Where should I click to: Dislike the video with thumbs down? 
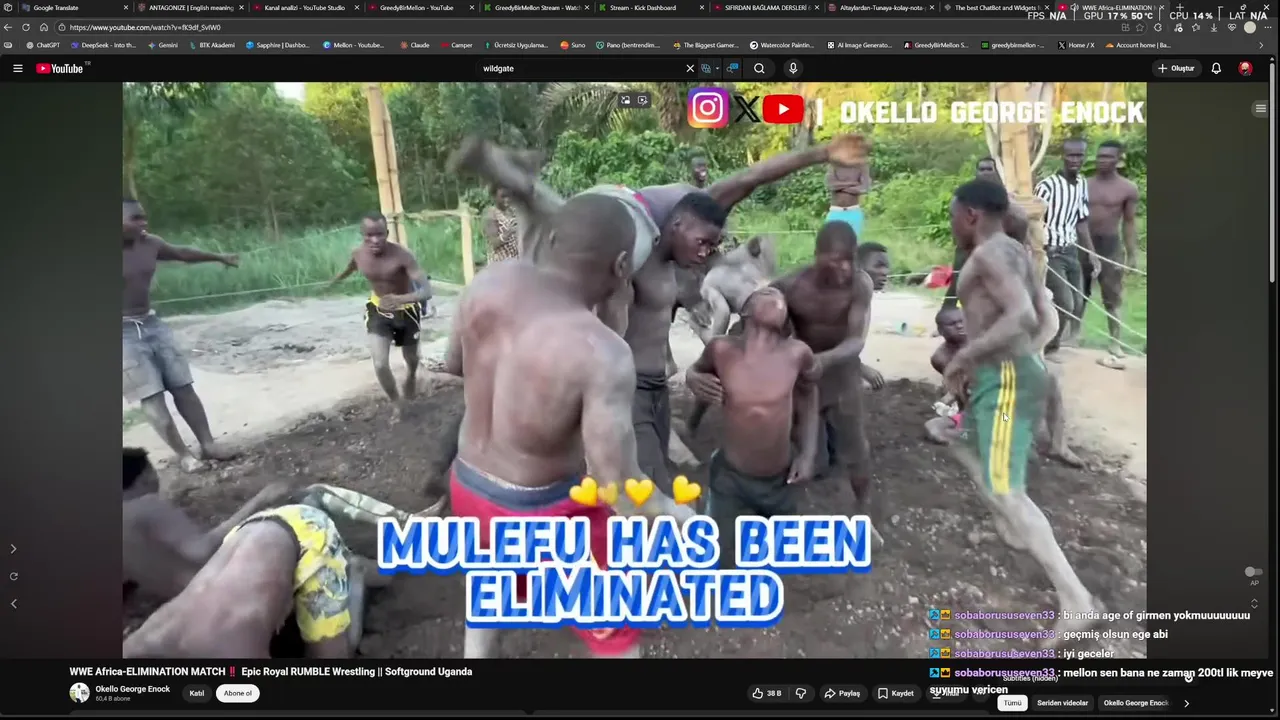point(800,693)
